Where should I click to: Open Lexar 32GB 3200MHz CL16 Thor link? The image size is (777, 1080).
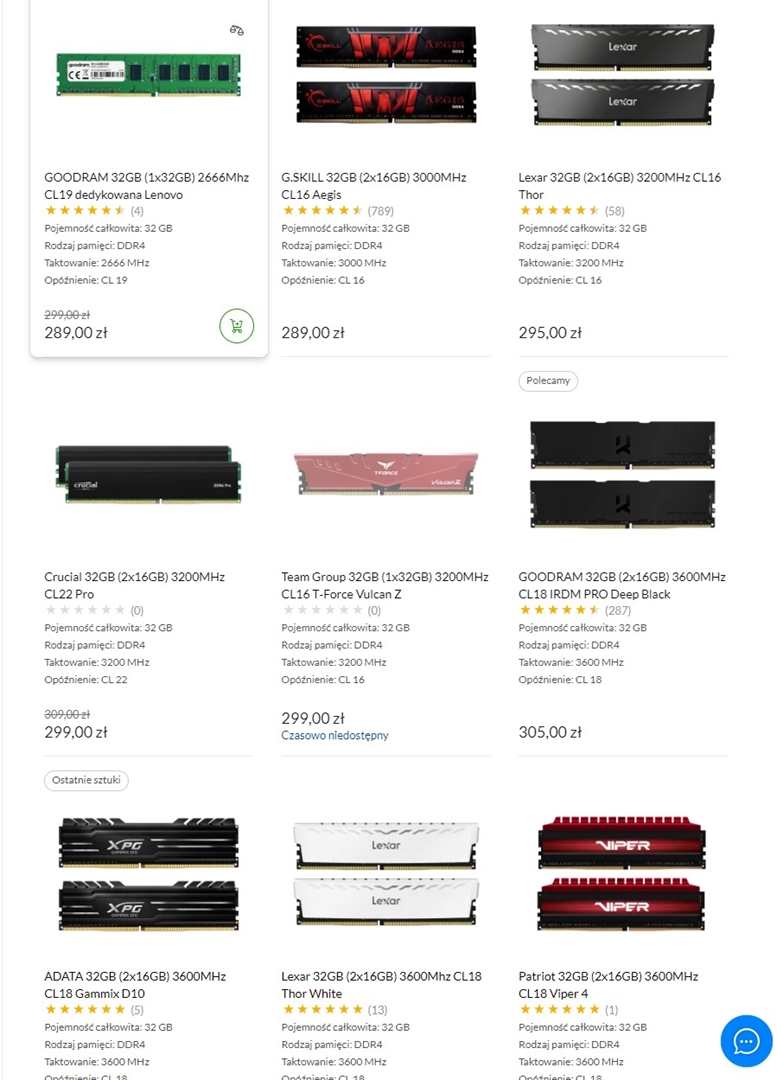pyautogui.click(x=619, y=186)
